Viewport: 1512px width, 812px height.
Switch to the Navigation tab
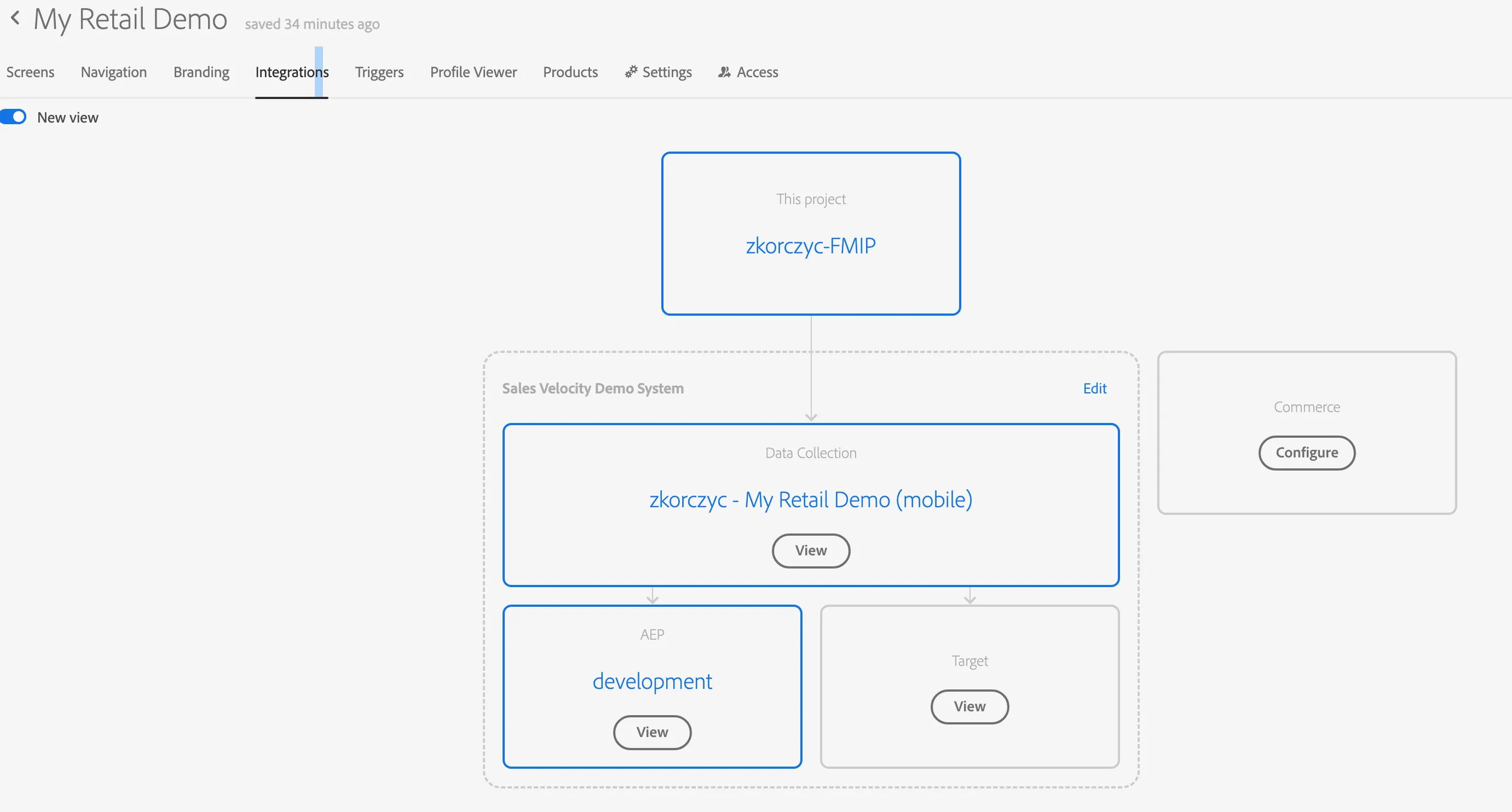click(x=114, y=72)
